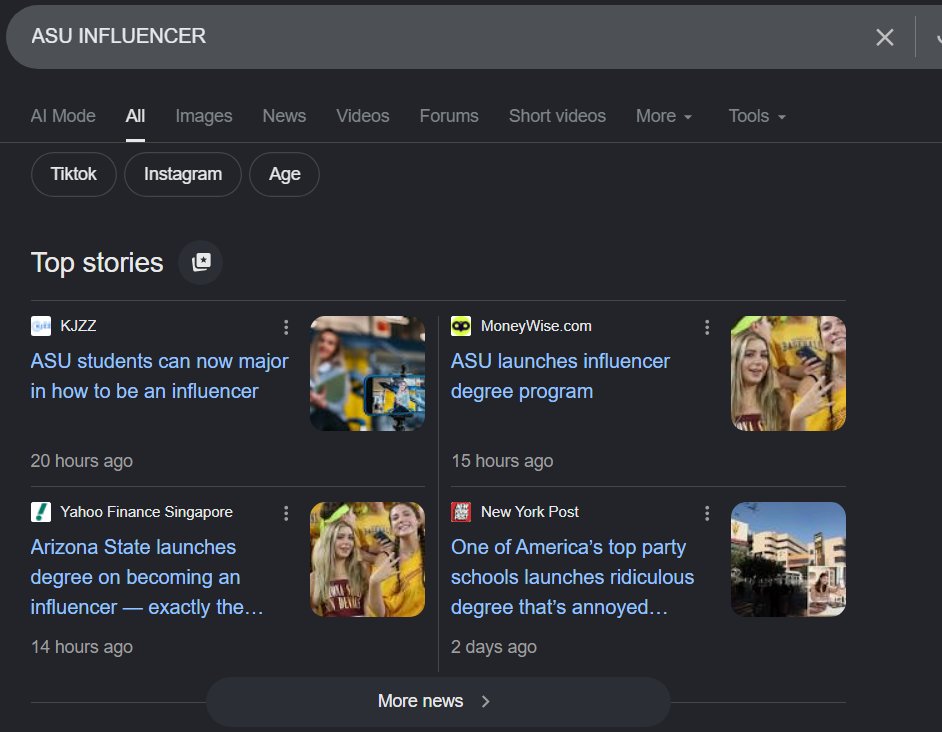The height and width of the screenshot is (732, 942).
Task: Click the New York Post favicon
Action: (x=461, y=512)
